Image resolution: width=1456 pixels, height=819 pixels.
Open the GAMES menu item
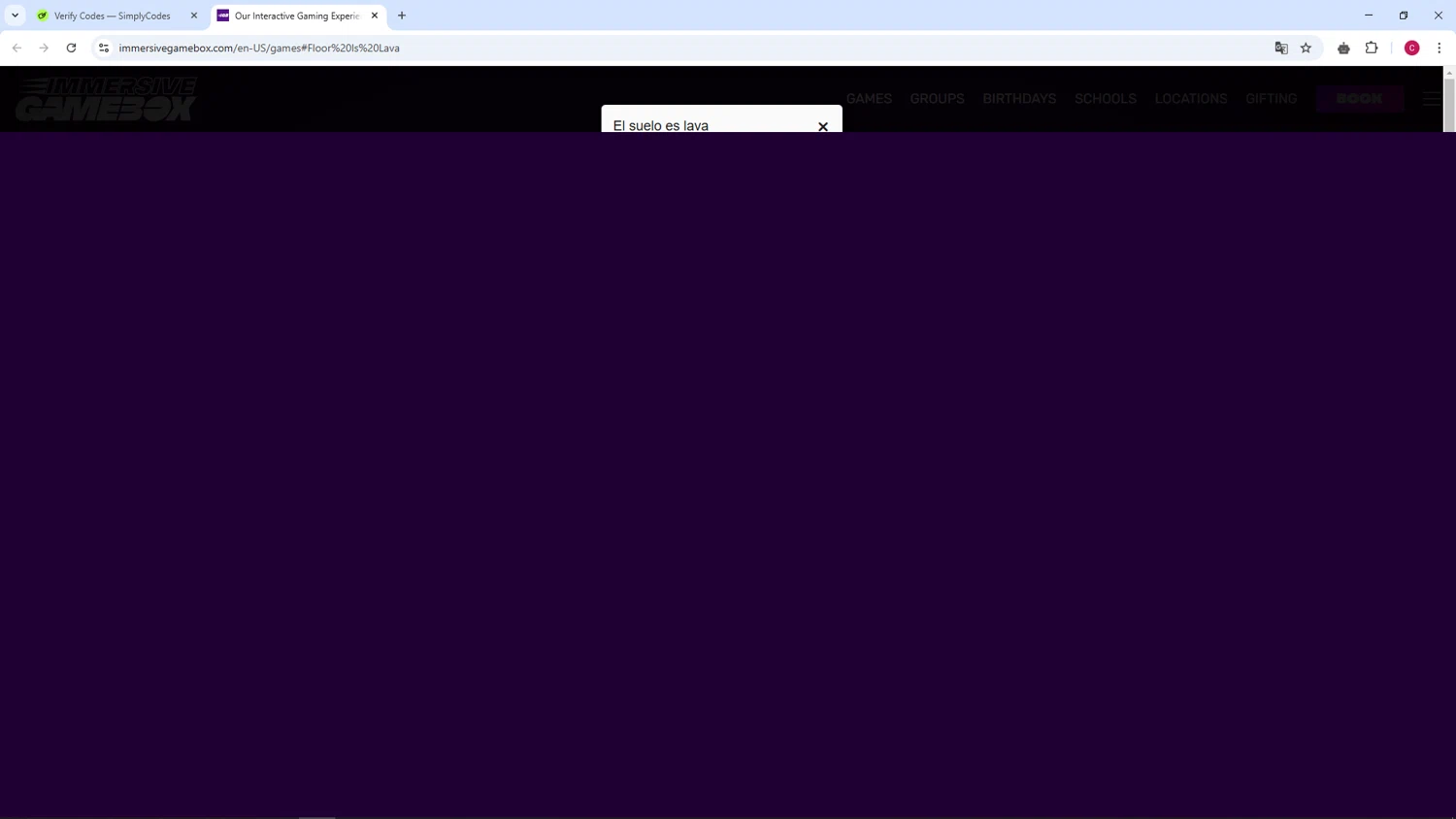coord(869,99)
